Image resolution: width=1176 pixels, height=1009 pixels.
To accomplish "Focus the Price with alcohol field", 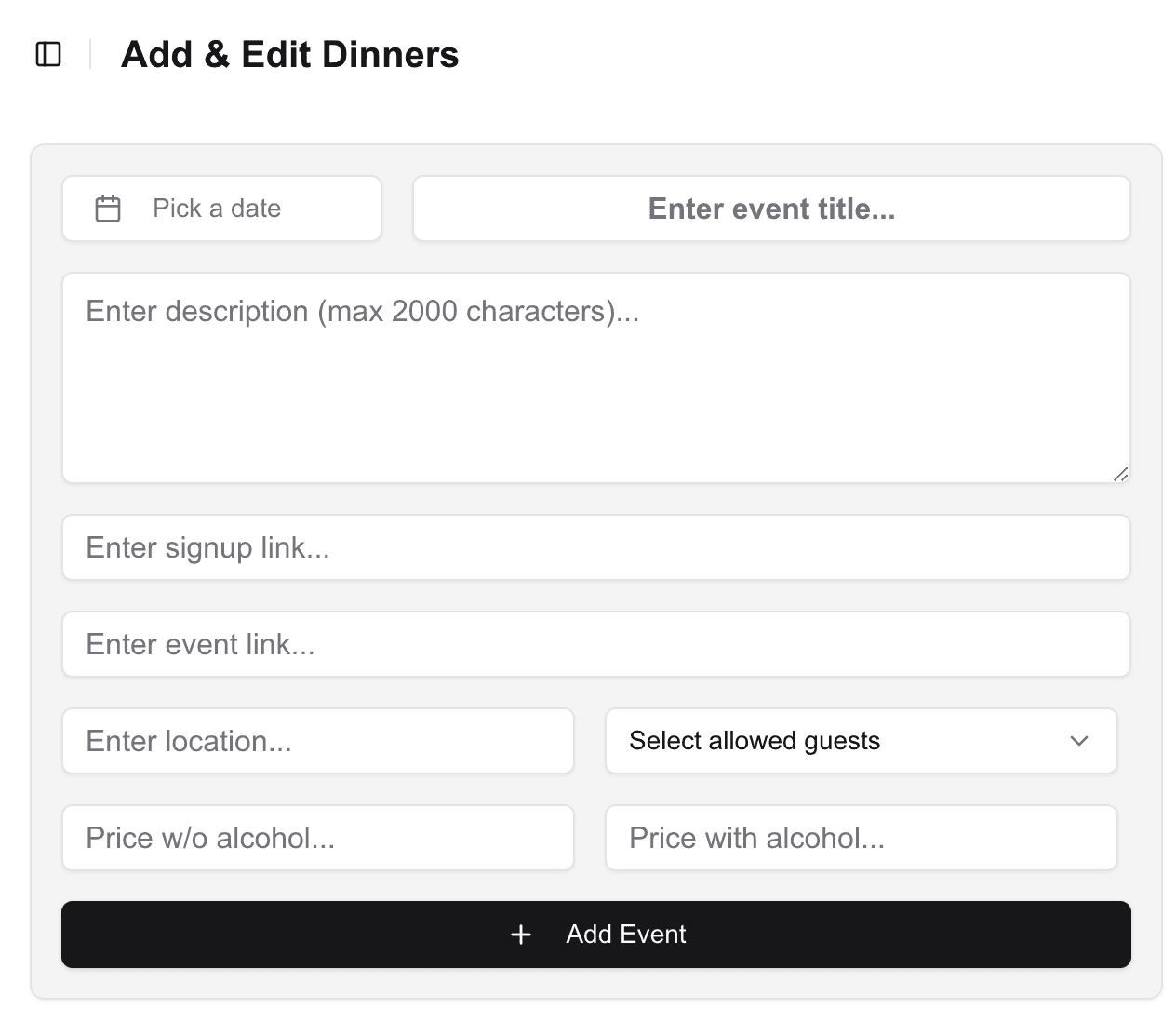I will (x=861, y=838).
